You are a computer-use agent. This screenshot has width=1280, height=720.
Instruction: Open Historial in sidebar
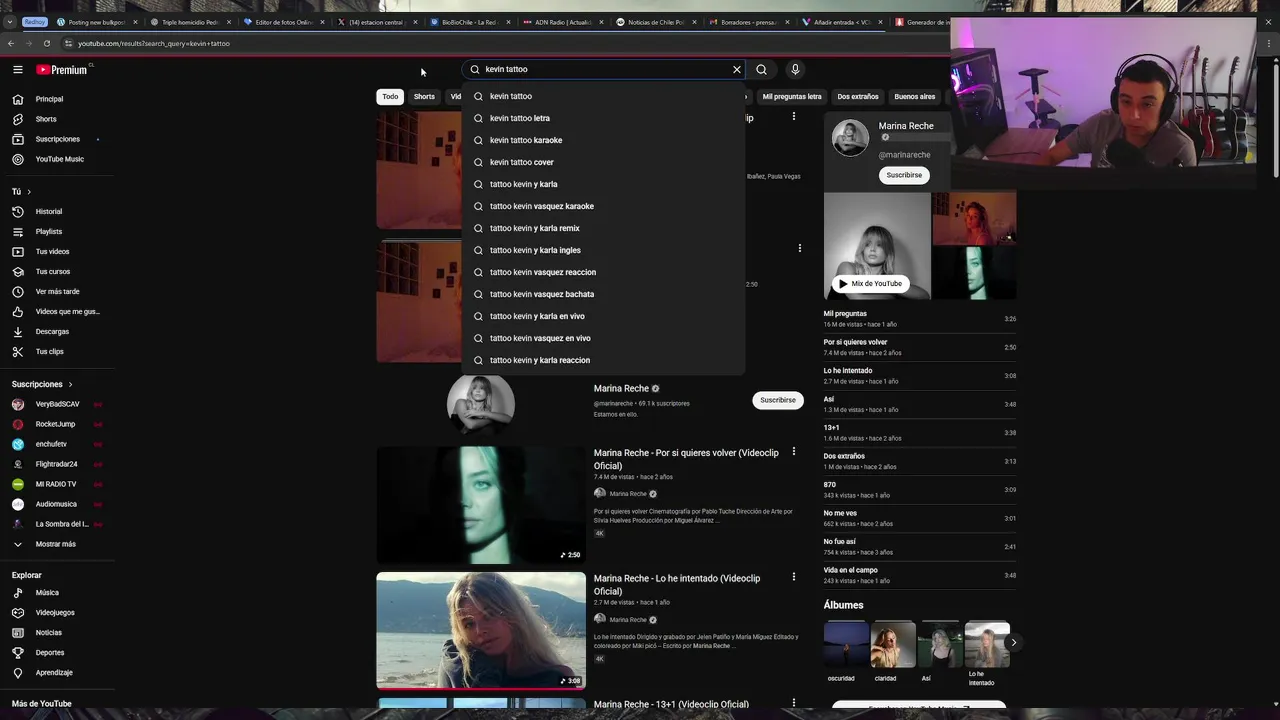48,211
